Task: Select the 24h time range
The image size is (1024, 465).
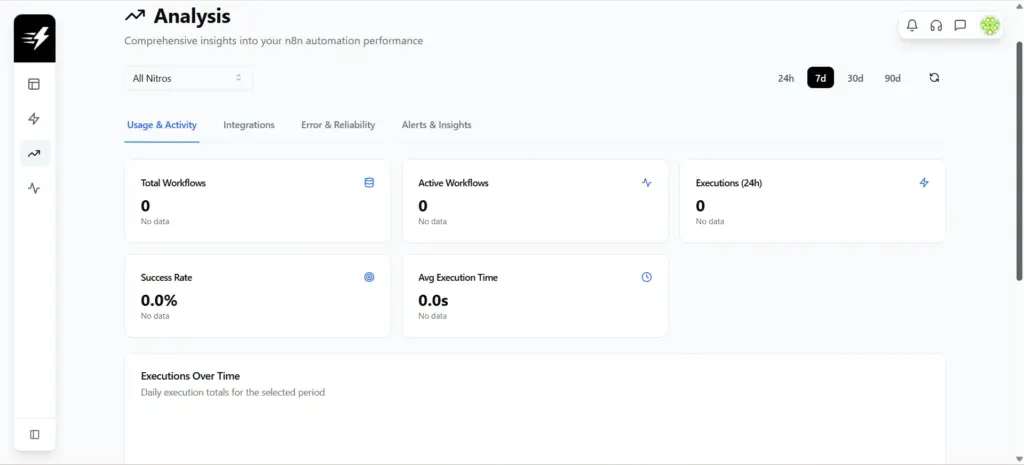Action: [786, 78]
